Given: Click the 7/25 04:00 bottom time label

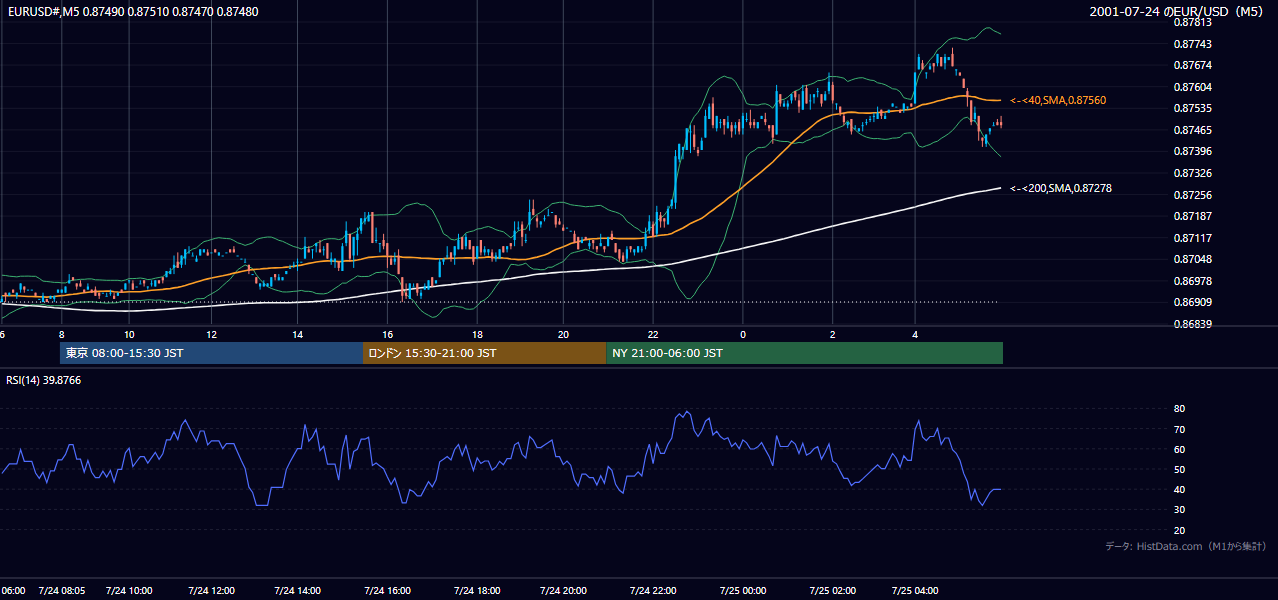Looking at the screenshot, I should tap(915, 591).
